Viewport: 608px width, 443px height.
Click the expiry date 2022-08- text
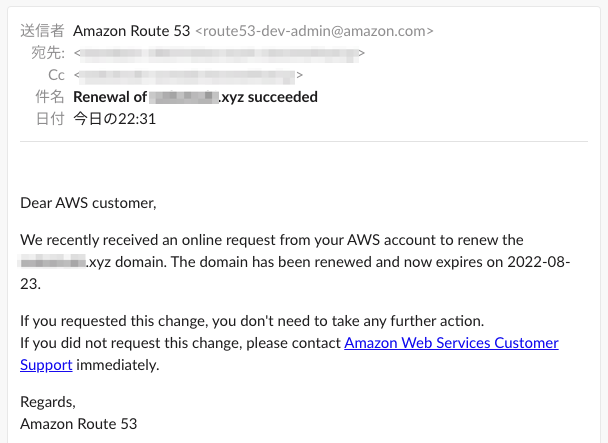(x=539, y=262)
